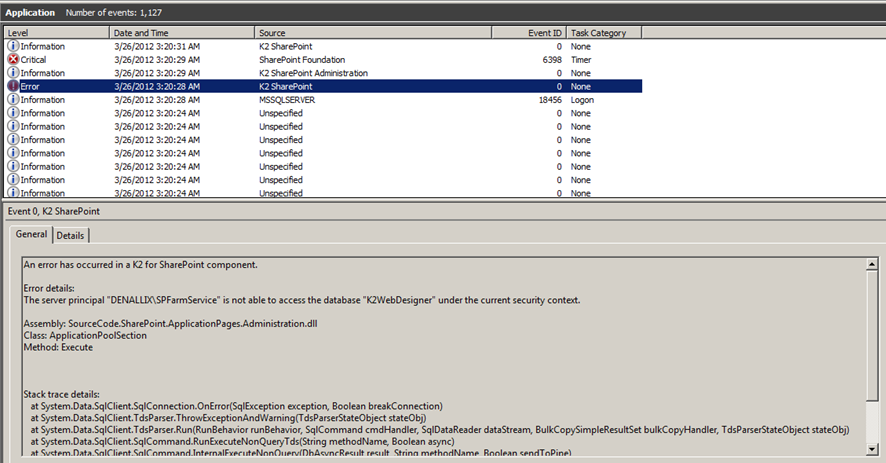Switch to the General tab
This screenshot has height=463, width=886.
click(31, 234)
